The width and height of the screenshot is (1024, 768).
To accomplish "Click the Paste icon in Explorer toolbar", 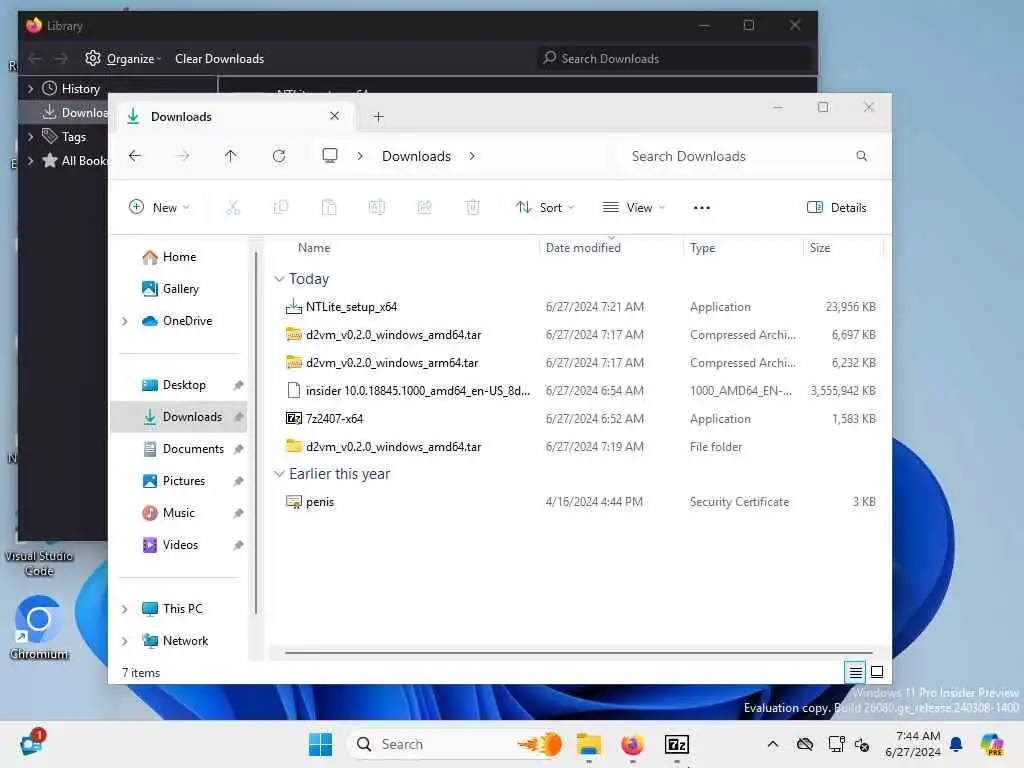I will click(329, 208).
